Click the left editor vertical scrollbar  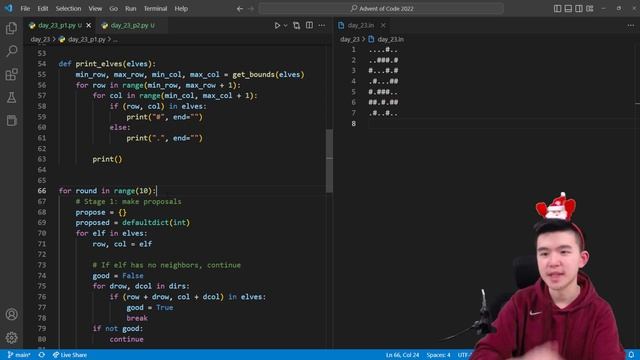coord(329,161)
